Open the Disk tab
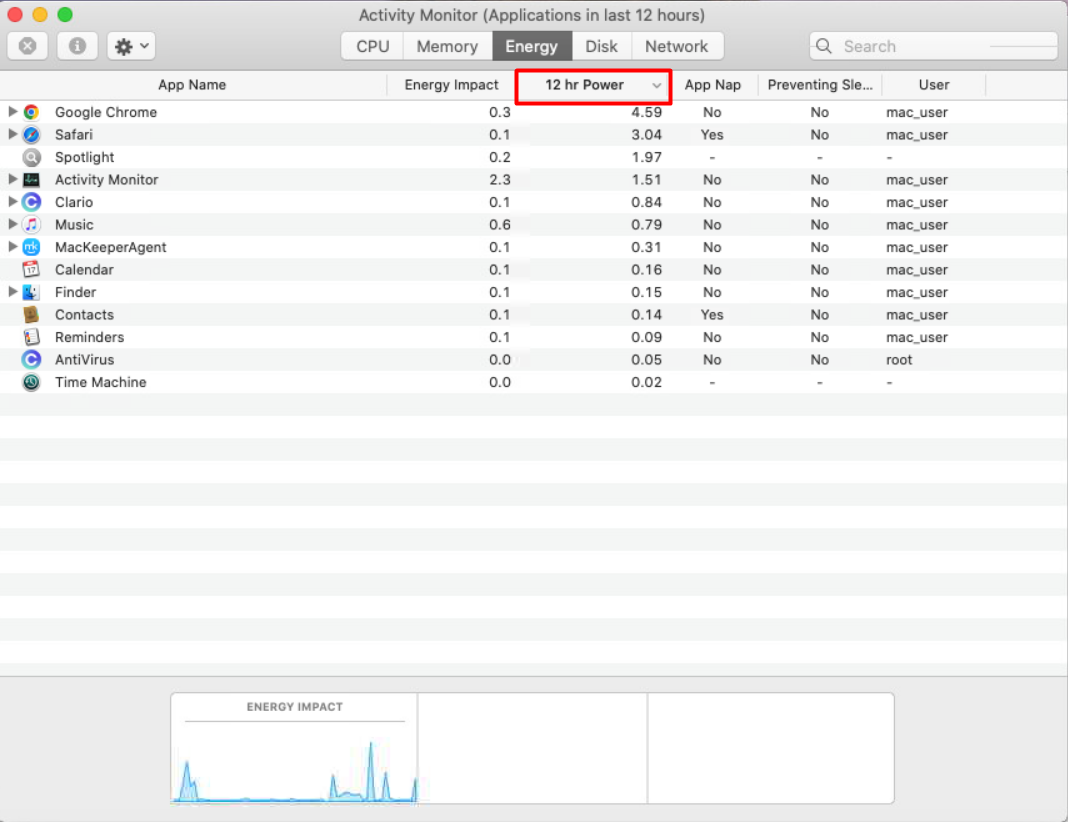 tap(601, 46)
